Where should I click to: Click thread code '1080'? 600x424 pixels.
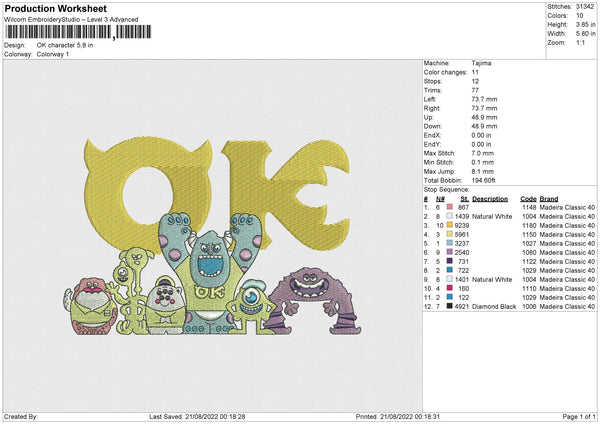coord(529,253)
